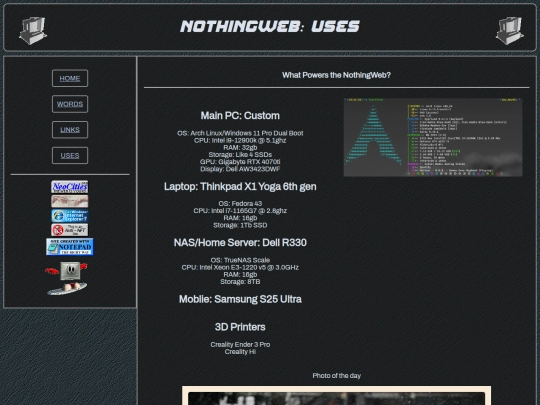
Task: Click the 'Mobile: Samsung S25 Ultra' heading
Action: pos(240,299)
